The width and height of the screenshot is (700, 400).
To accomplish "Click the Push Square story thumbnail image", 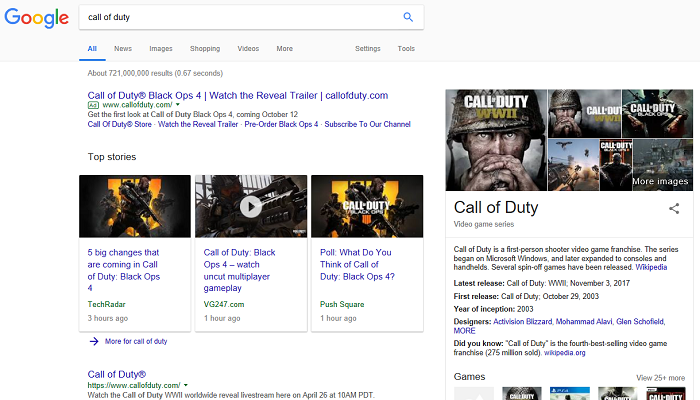I will [x=367, y=206].
